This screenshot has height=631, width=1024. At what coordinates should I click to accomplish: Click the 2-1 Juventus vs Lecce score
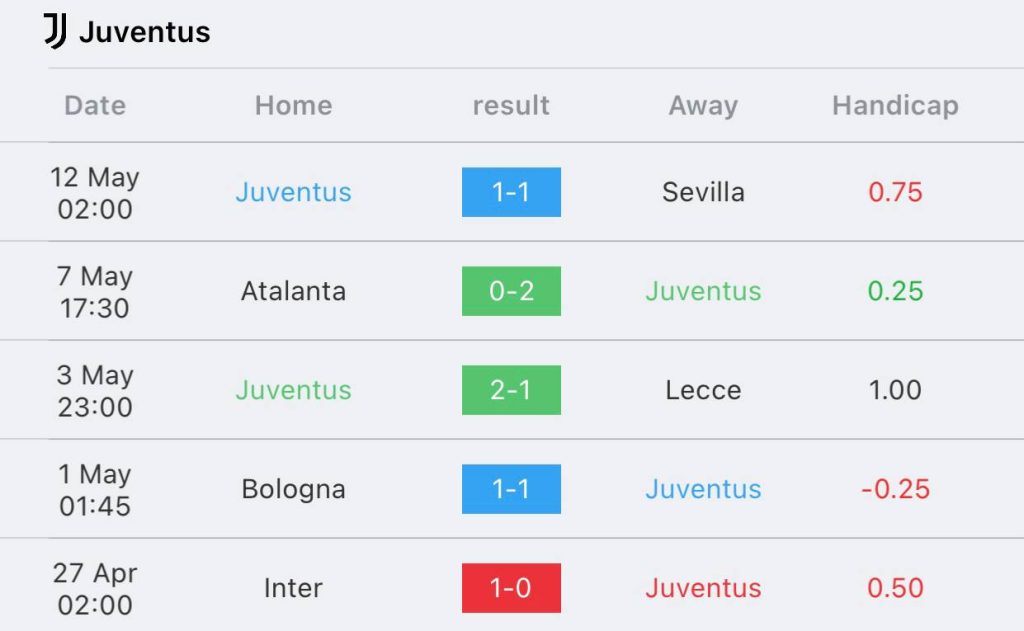[x=511, y=390]
